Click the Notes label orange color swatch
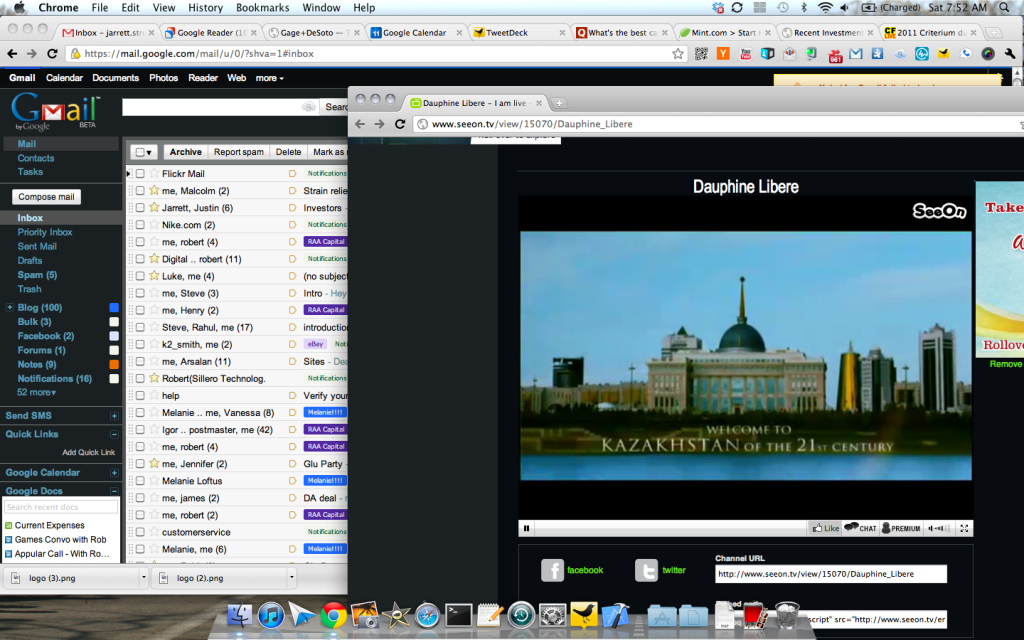 coord(114,364)
